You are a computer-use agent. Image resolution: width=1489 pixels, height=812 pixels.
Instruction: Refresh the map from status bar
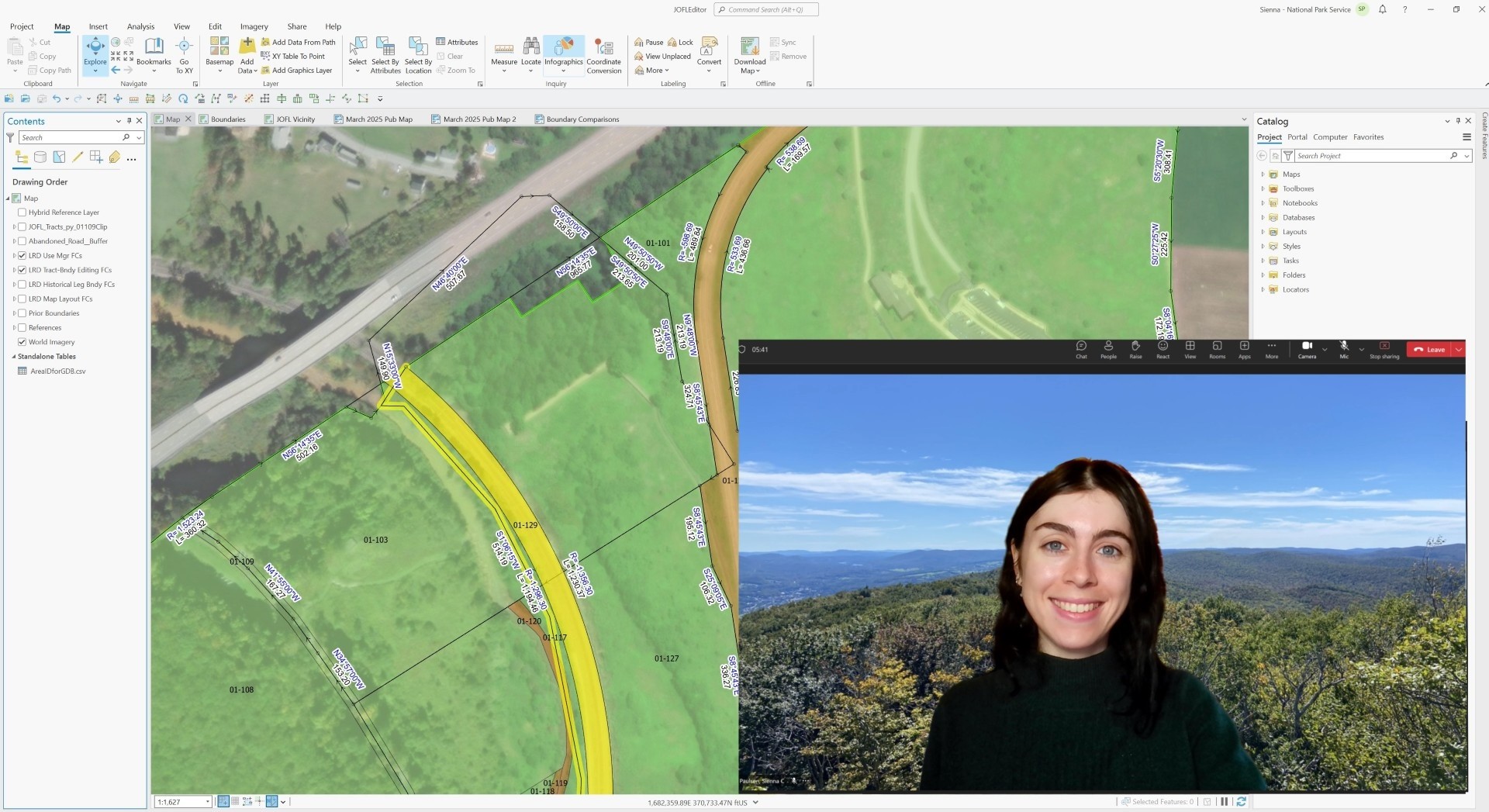1241,802
